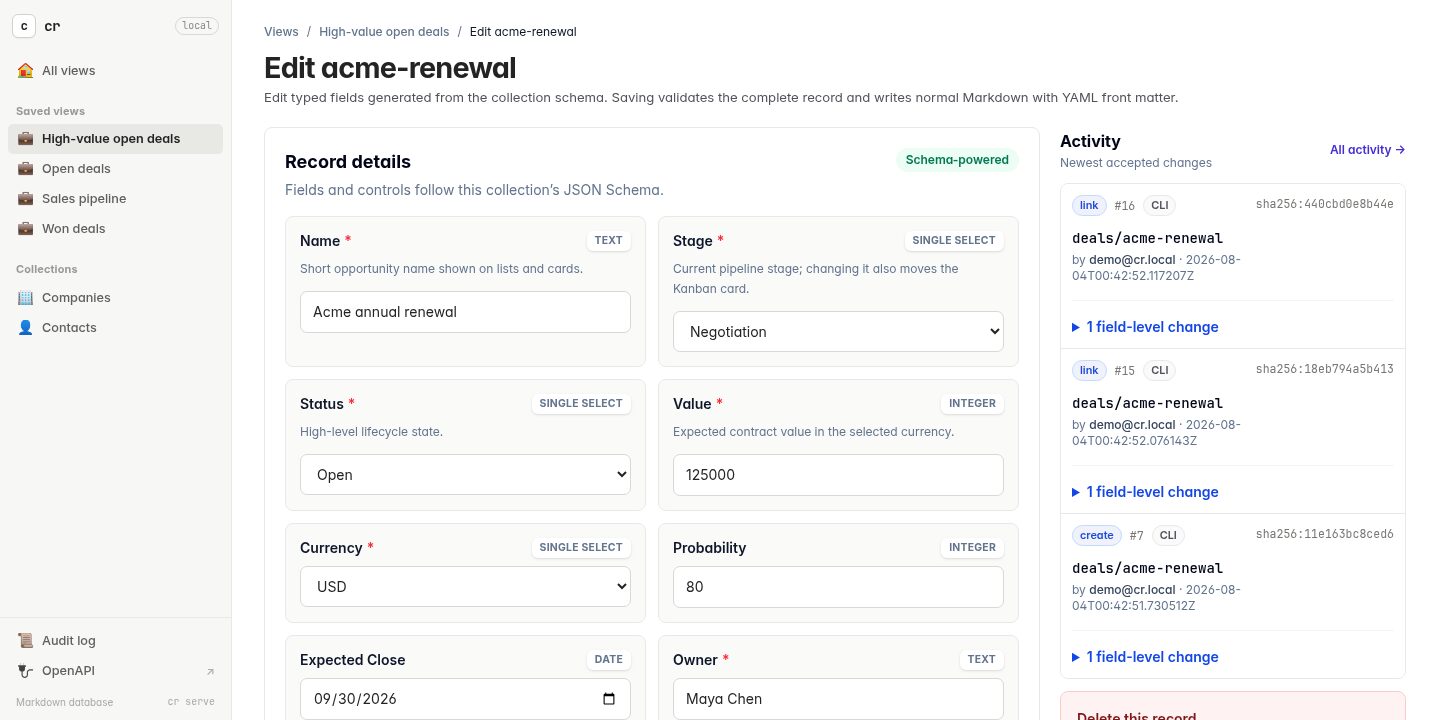Click the house icon beside All views
The image size is (1440, 720).
point(25,71)
